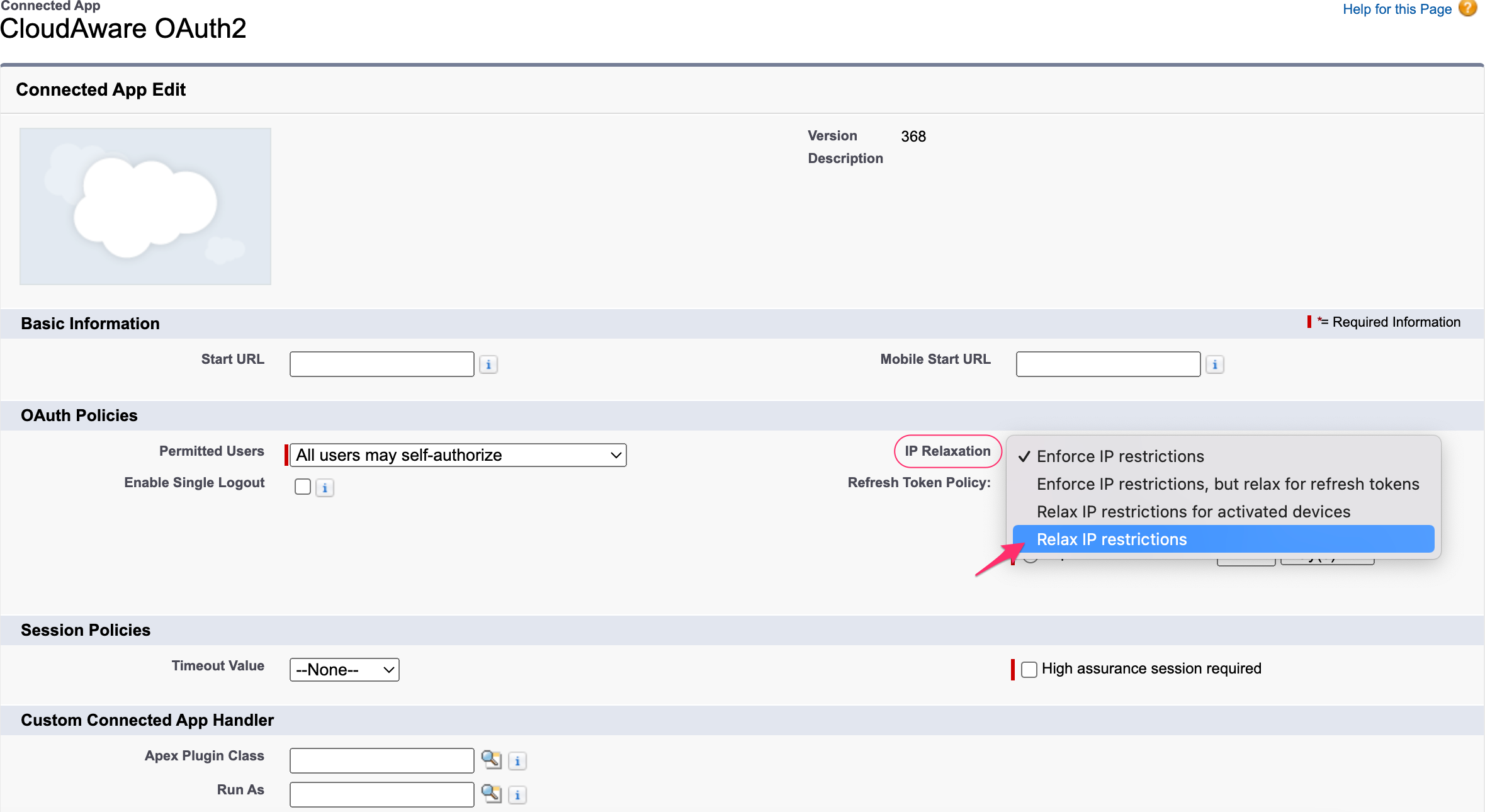This screenshot has width=1485, height=812.
Task: Click the info icon beside Mobile Start URL
Action: [x=1214, y=364]
